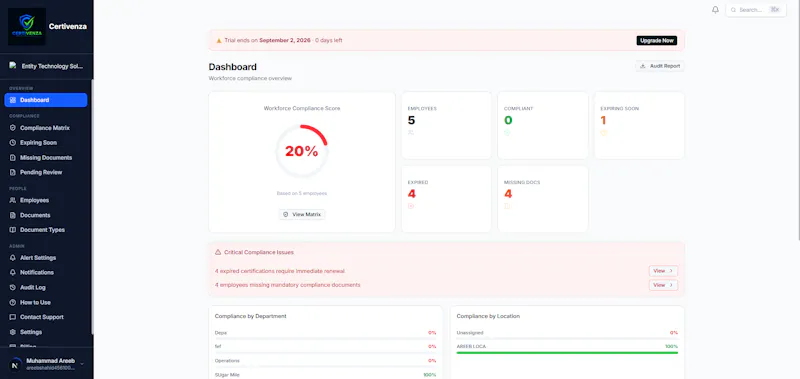
Task: Open the Entity Technology Sol... organization selector
Action: point(46,66)
